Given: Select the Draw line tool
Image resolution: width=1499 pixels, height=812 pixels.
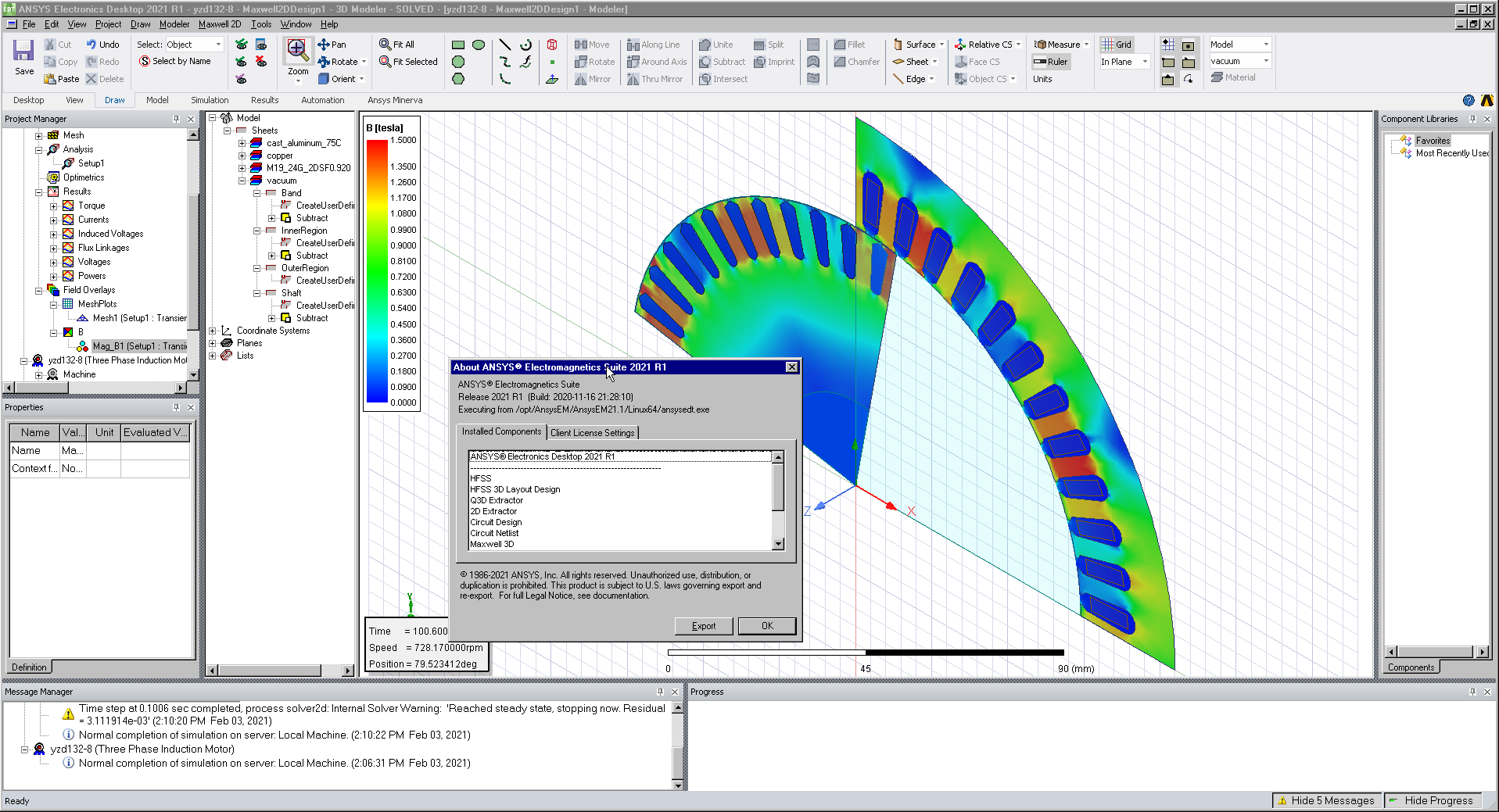Looking at the screenshot, I should pyautogui.click(x=505, y=45).
